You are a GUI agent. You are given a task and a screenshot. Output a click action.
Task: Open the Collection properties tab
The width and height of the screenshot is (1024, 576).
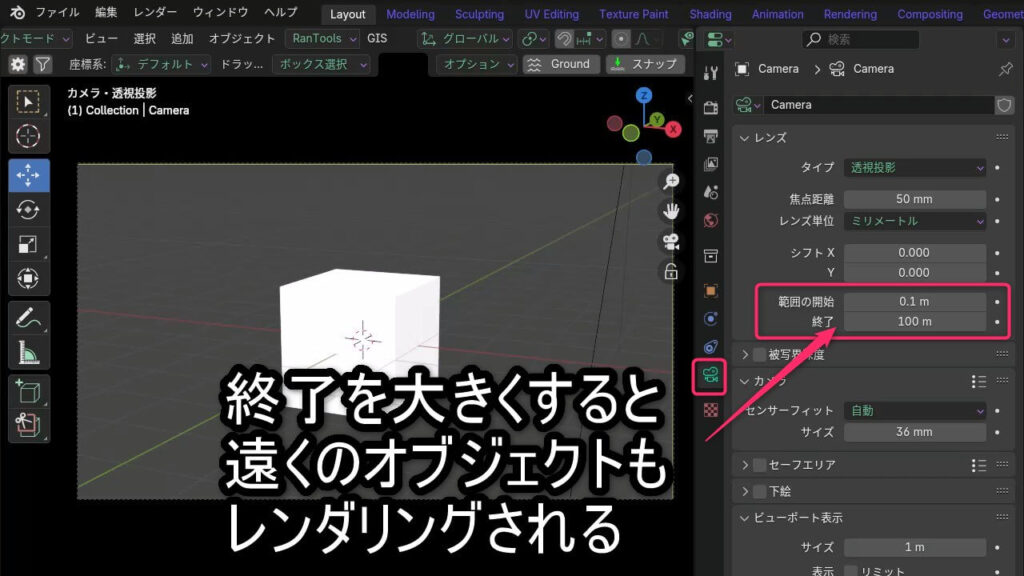tap(711, 255)
